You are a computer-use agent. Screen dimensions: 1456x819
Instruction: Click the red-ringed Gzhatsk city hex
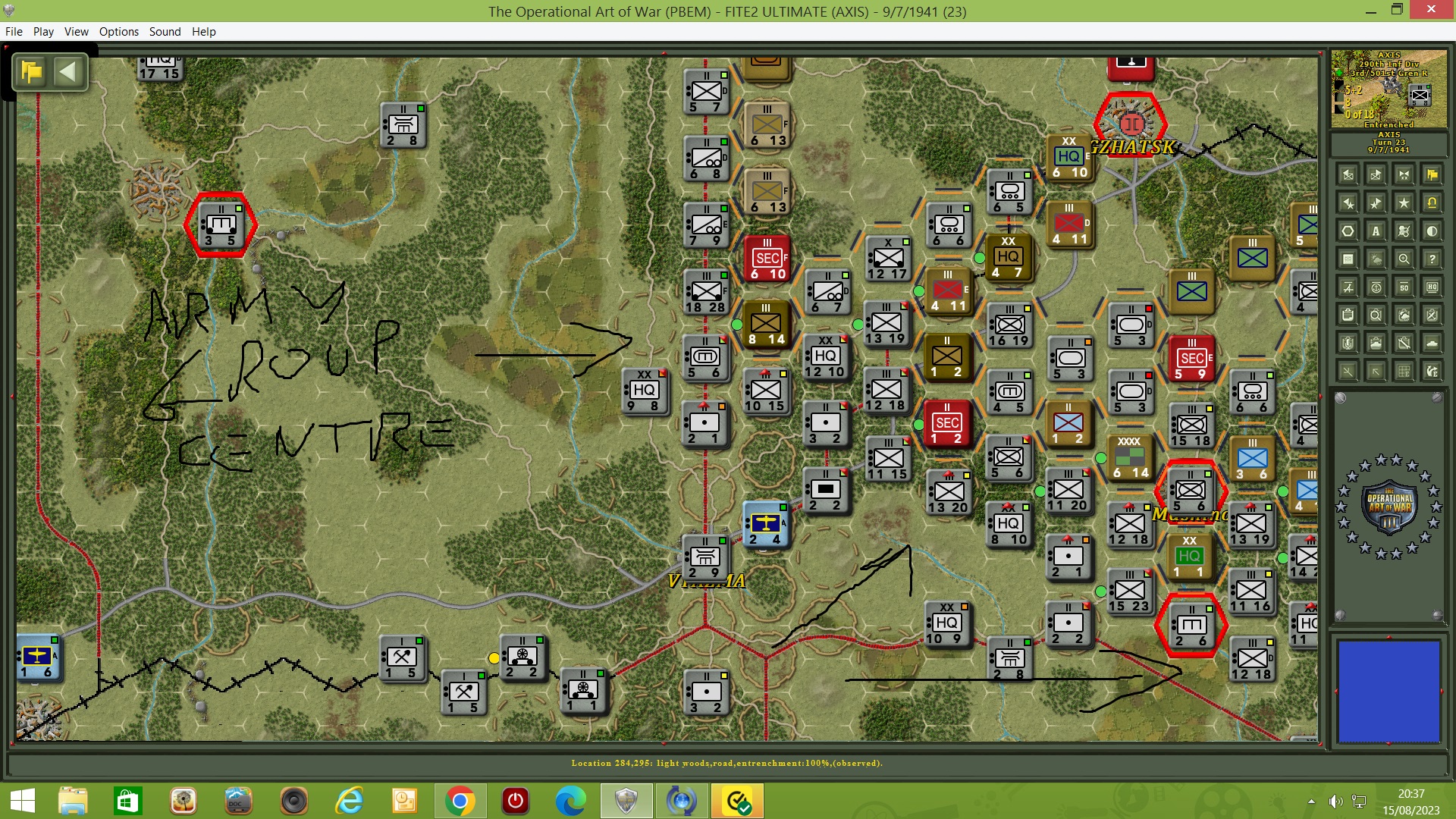click(1131, 124)
